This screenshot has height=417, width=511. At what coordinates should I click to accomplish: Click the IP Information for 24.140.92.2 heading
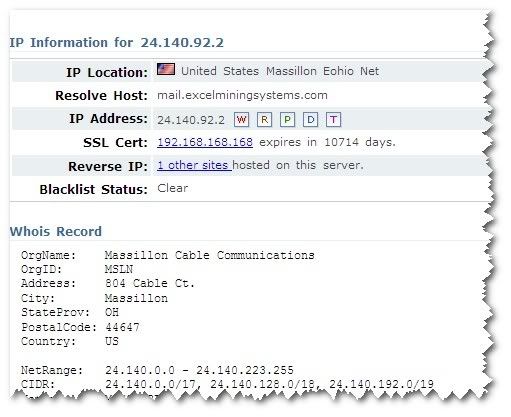pos(116,43)
